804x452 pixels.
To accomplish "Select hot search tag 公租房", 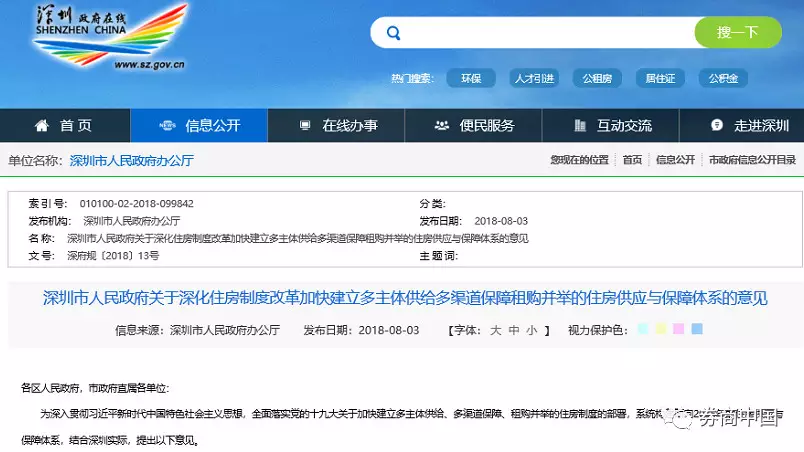I will [x=597, y=78].
